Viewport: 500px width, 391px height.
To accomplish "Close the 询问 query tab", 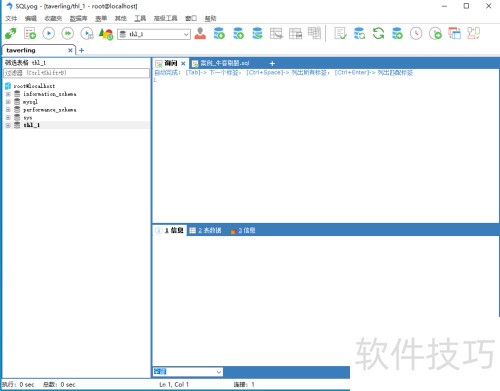I will [183, 63].
